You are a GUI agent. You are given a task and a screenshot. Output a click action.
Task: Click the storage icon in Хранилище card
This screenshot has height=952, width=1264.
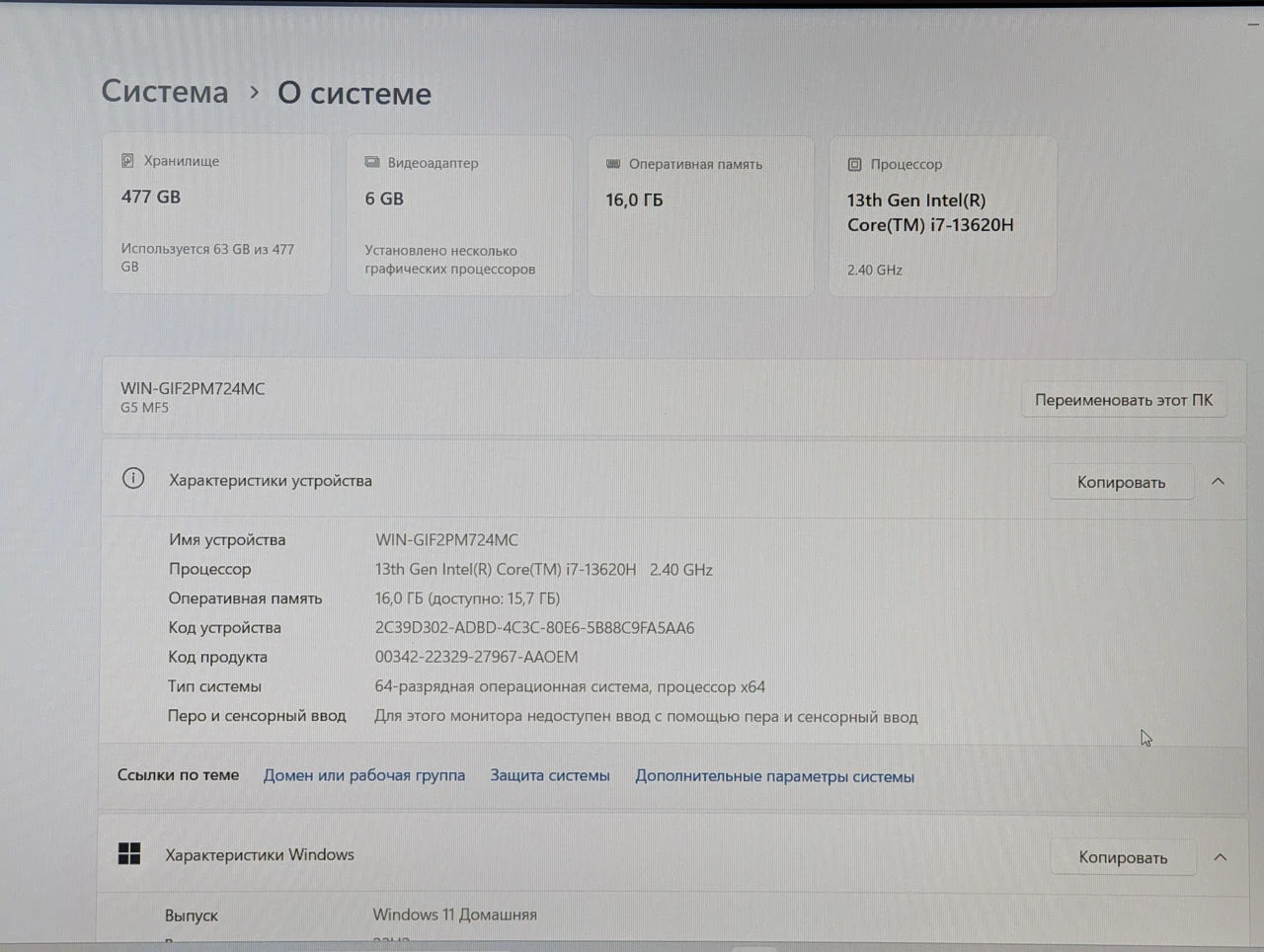[127, 160]
